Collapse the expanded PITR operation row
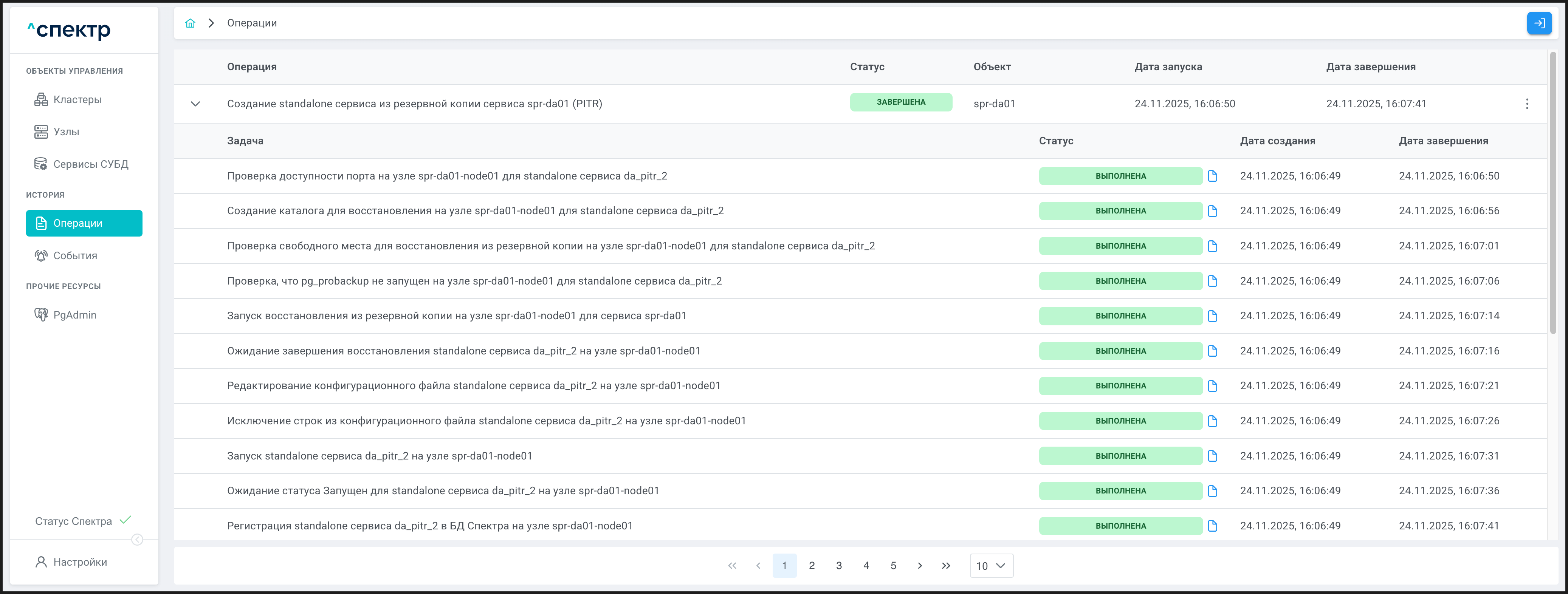 tap(195, 104)
